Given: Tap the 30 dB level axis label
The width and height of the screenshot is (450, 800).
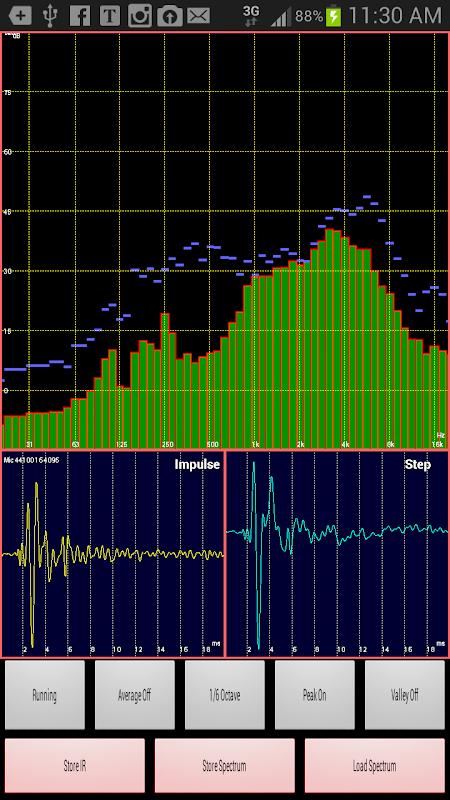Looking at the screenshot, I should 7,271.
